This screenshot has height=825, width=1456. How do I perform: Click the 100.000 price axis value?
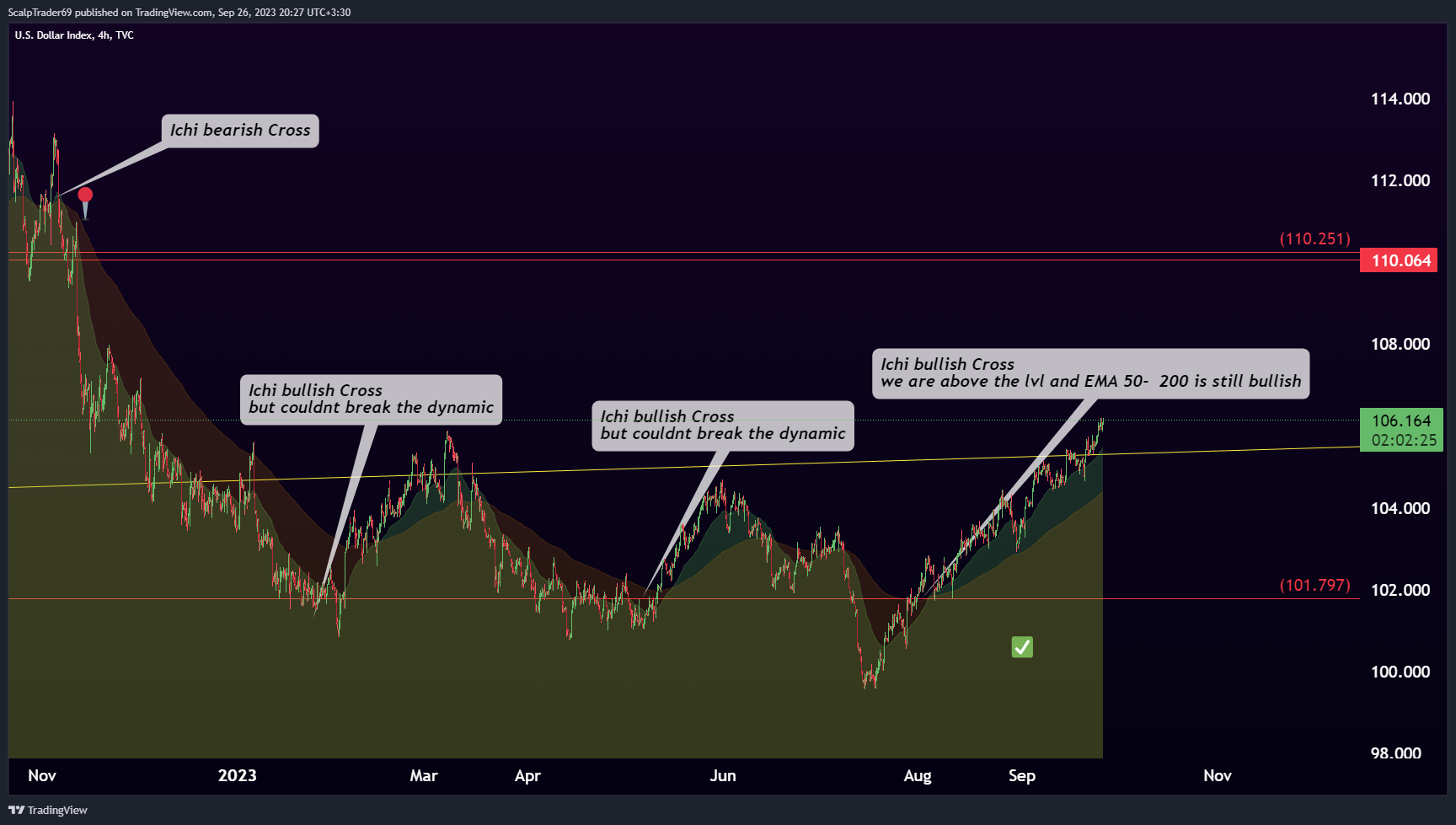click(x=1400, y=672)
